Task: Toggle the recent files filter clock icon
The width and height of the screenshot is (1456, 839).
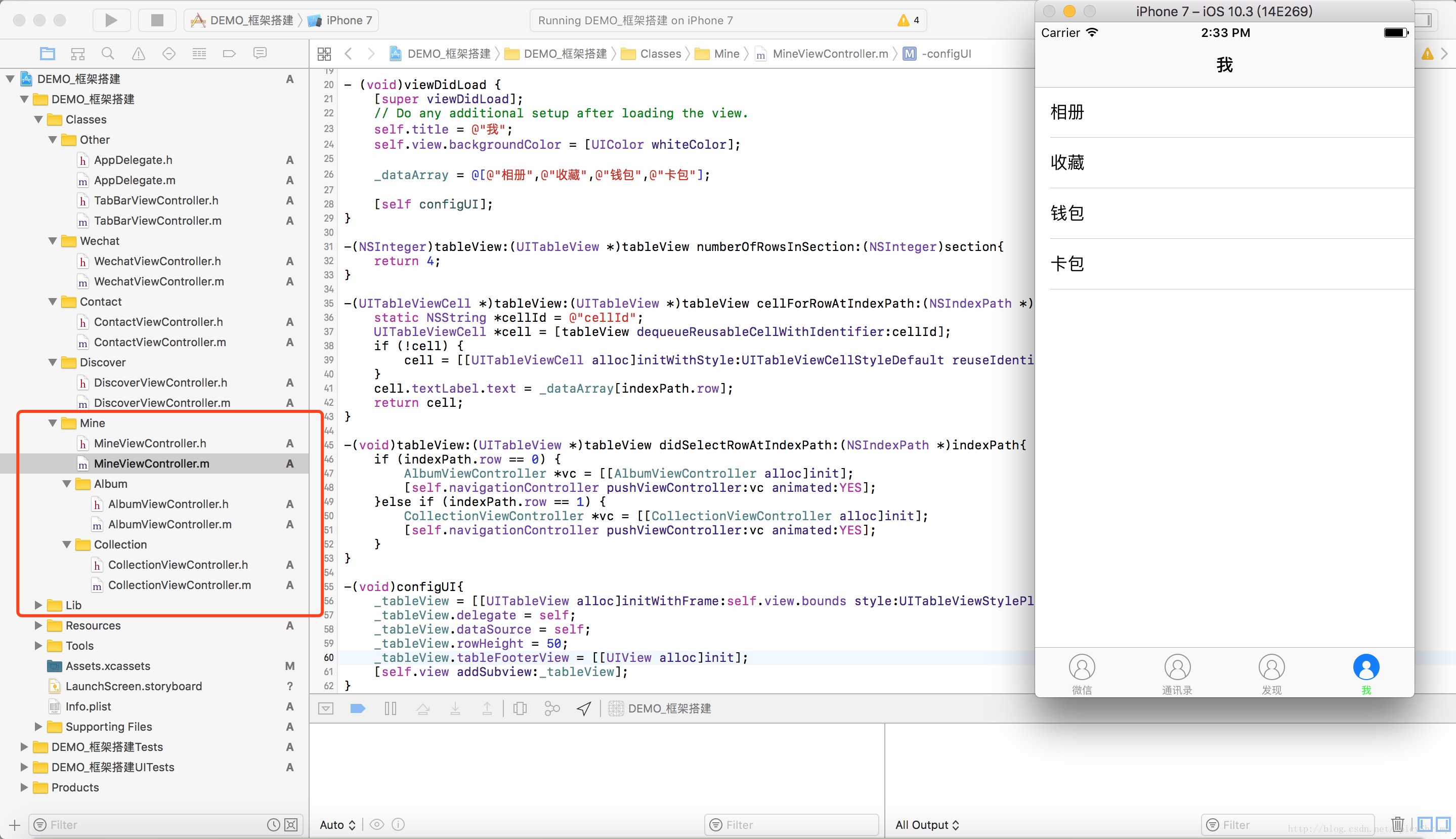Action: pos(273,825)
